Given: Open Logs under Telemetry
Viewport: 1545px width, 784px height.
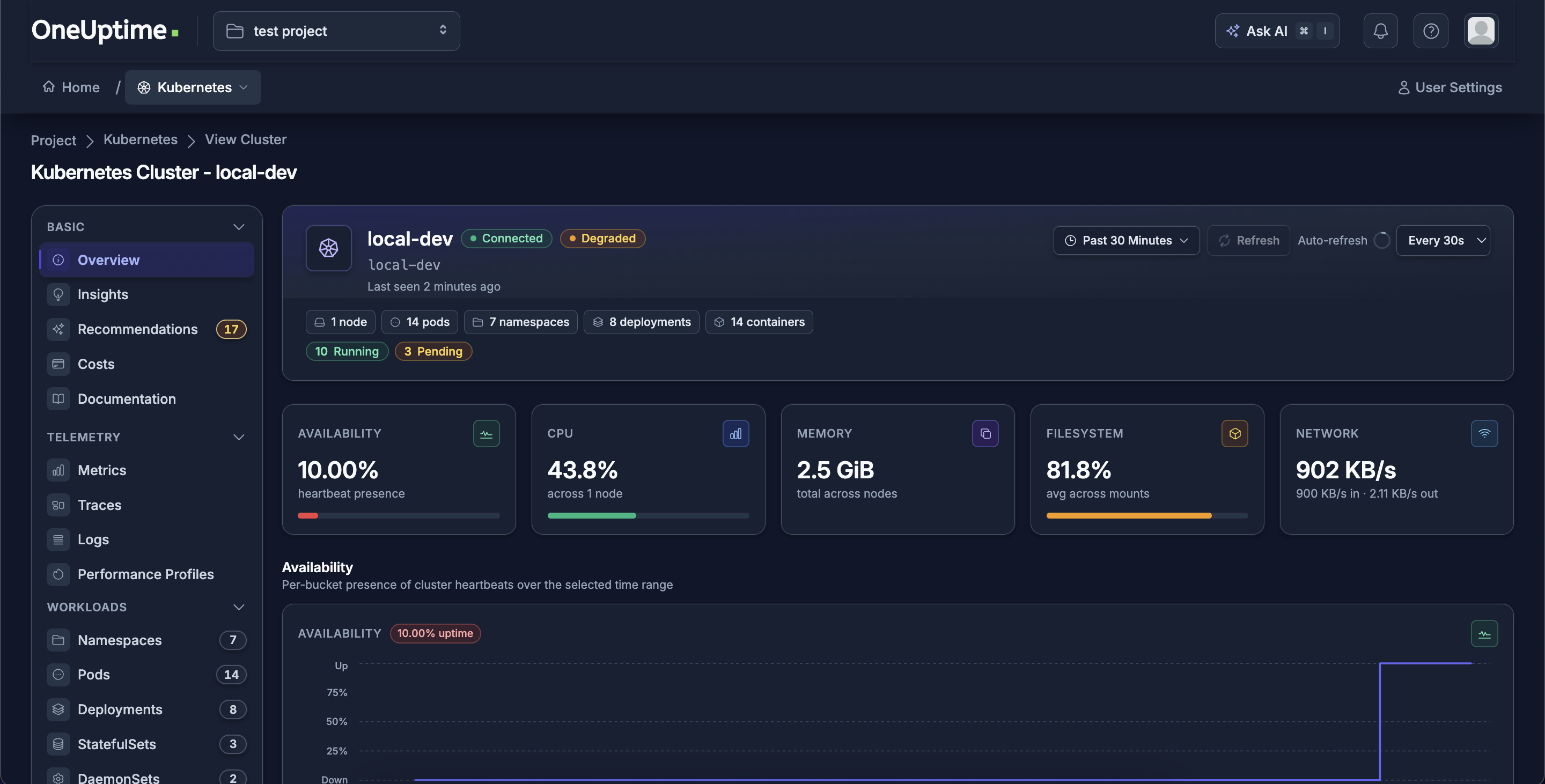Looking at the screenshot, I should coord(146,539).
